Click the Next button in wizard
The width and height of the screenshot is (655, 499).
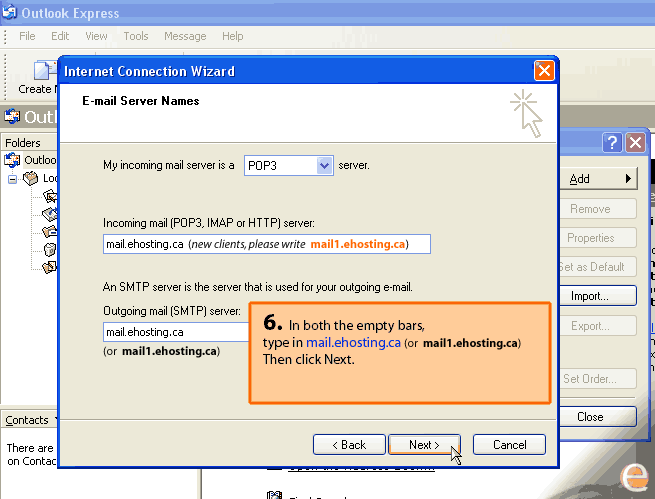coord(423,445)
